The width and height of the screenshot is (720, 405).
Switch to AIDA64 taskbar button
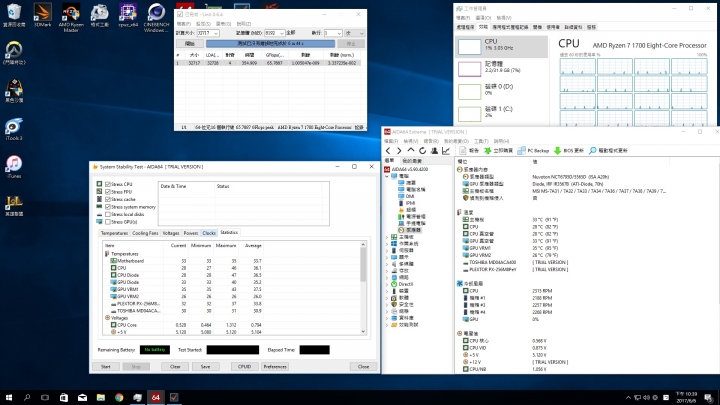pos(156,397)
